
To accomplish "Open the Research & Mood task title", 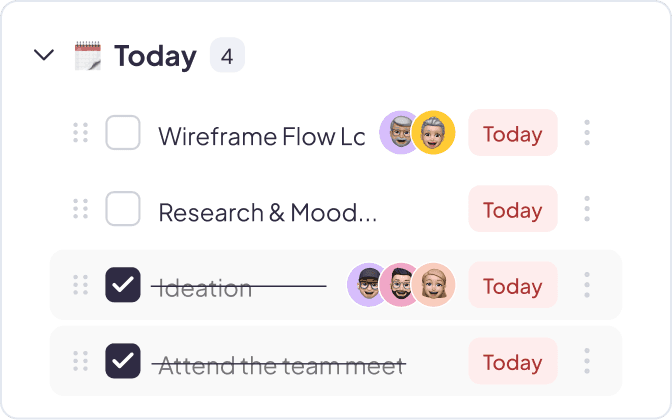I will [x=267, y=212].
